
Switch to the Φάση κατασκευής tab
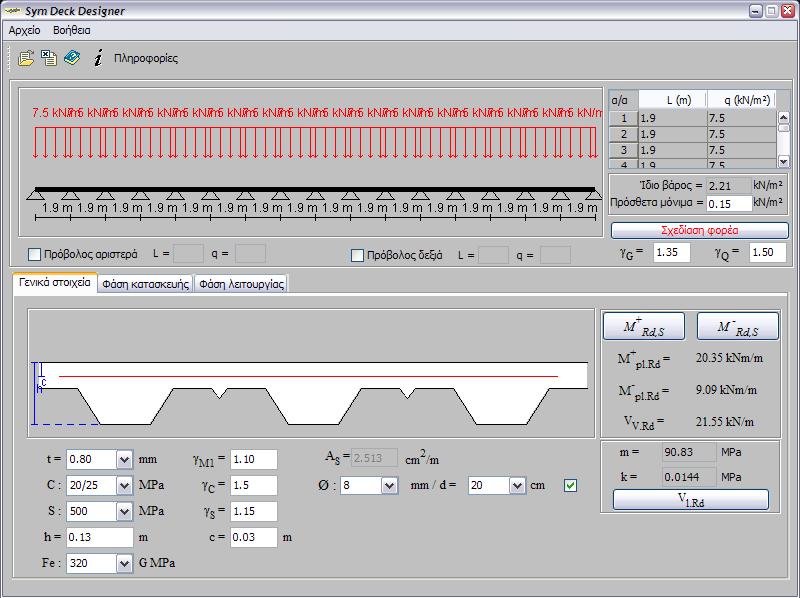pos(145,284)
